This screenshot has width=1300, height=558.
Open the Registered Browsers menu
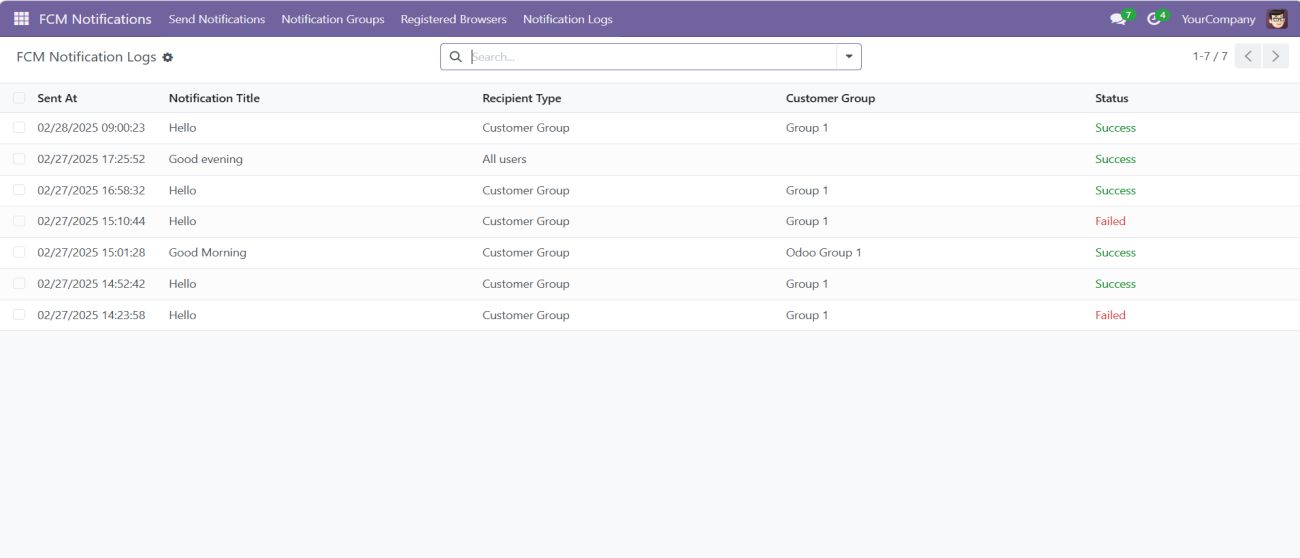pyautogui.click(x=453, y=19)
